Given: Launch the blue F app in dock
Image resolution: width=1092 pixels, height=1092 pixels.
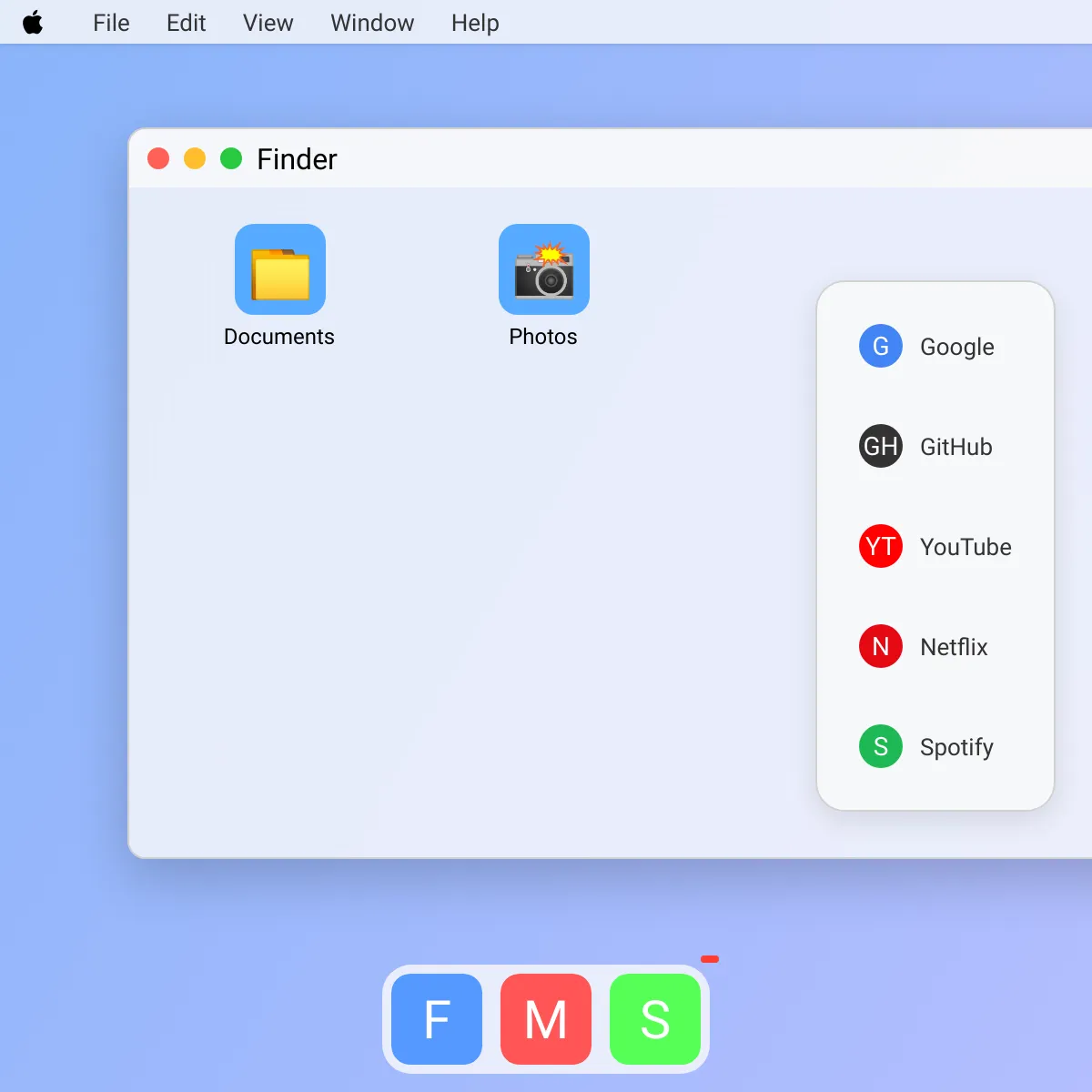Looking at the screenshot, I should click(437, 1019).
